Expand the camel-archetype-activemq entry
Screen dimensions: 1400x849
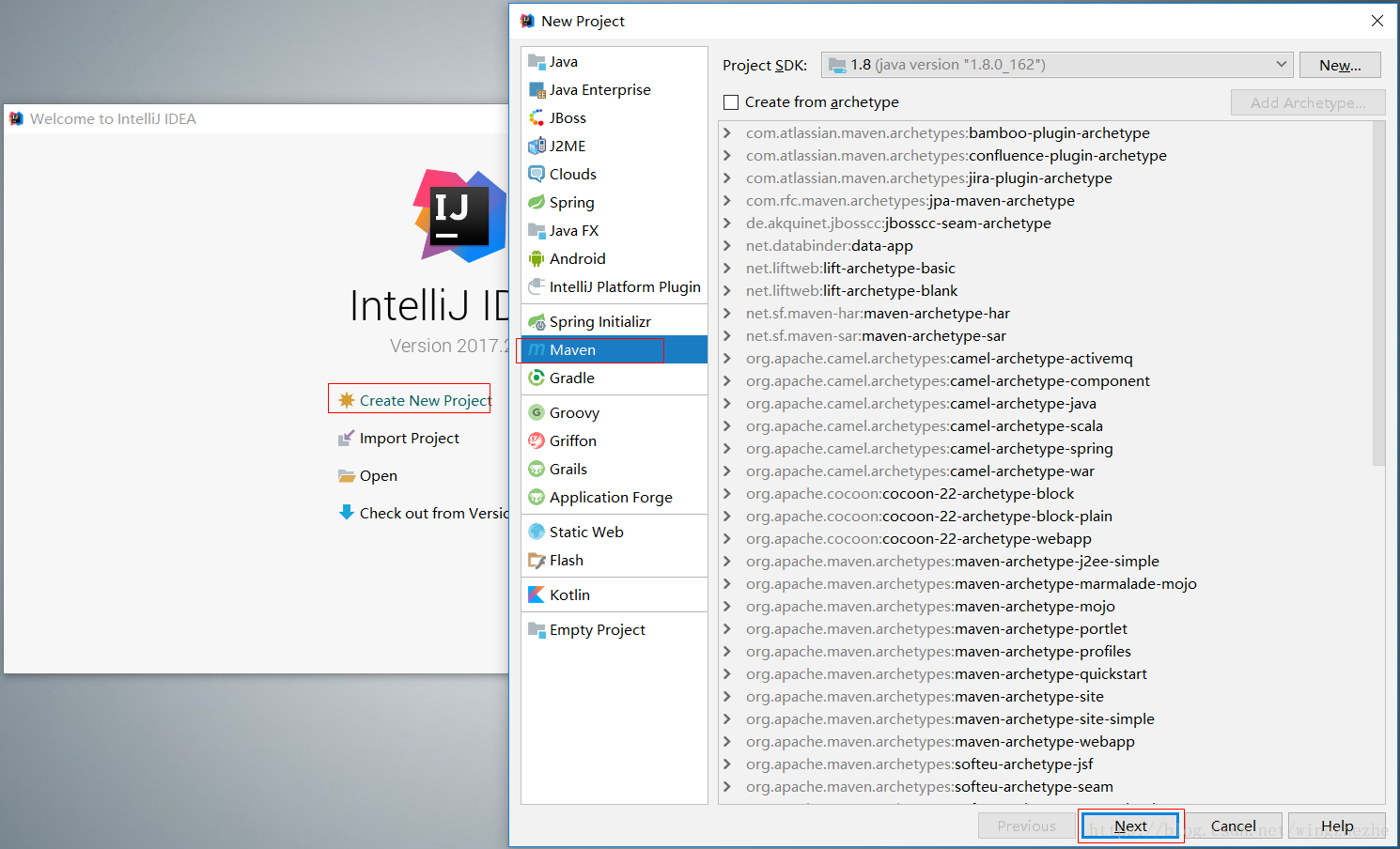(x=727, y=359)
